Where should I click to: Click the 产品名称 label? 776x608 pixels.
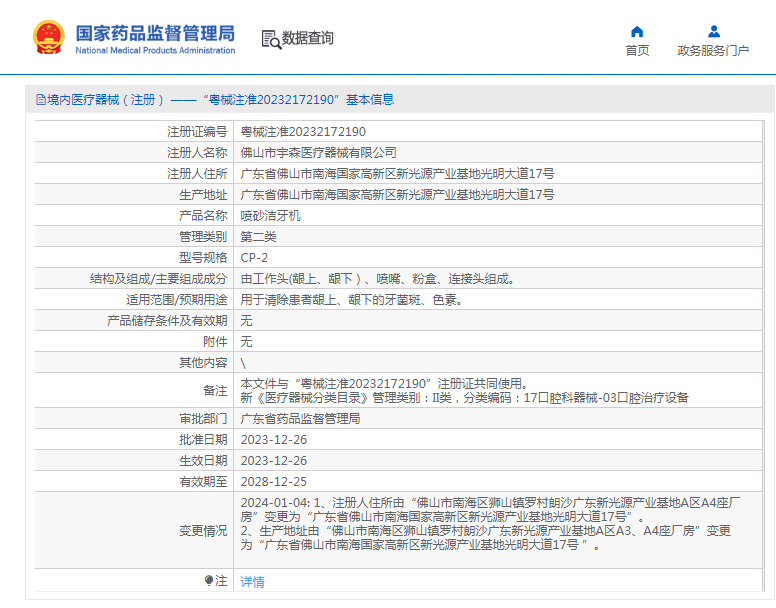tap(203, 216)
